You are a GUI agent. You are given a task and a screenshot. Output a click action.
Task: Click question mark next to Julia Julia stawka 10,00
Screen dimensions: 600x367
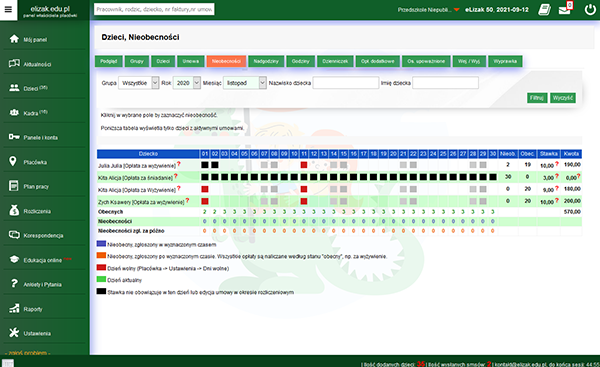[x=557, y=164]
